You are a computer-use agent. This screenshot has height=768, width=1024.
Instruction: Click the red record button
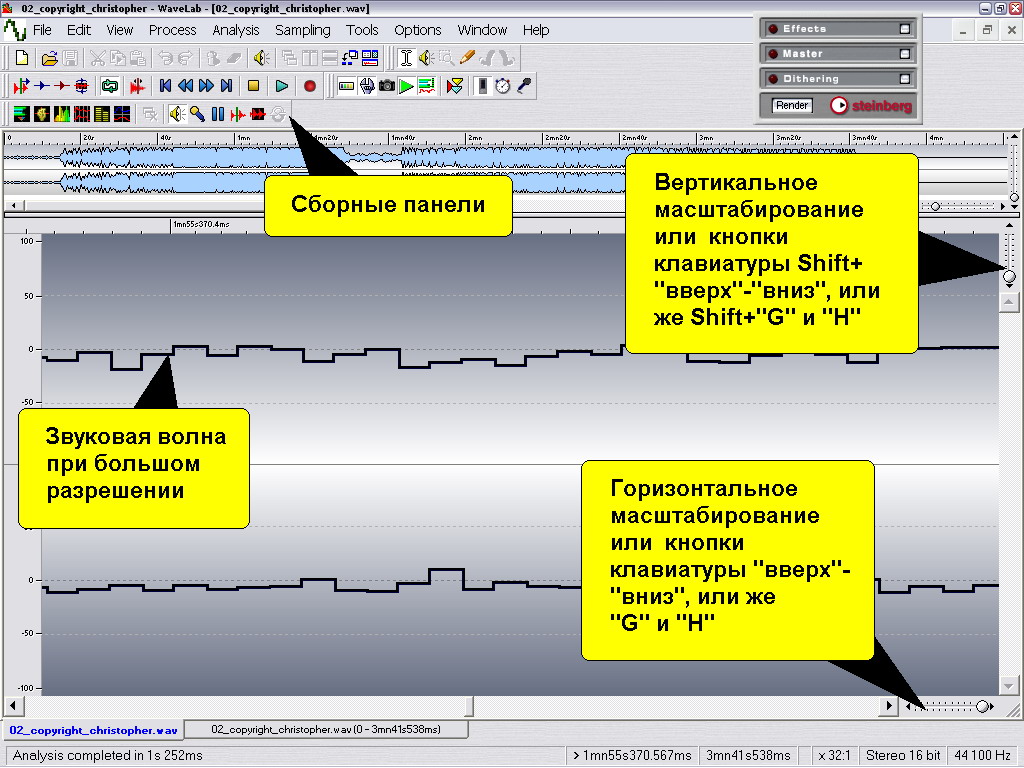[x=310, y=86]
